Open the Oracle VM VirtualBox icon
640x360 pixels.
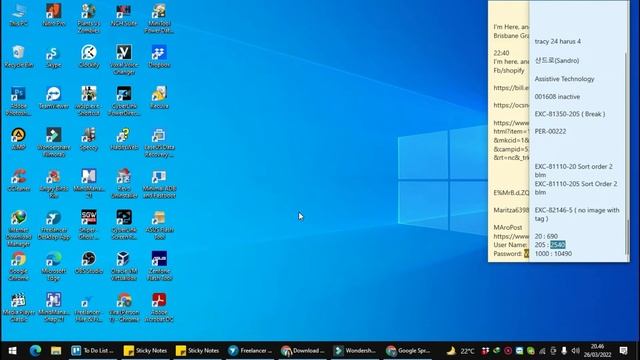tap(124, 266)
